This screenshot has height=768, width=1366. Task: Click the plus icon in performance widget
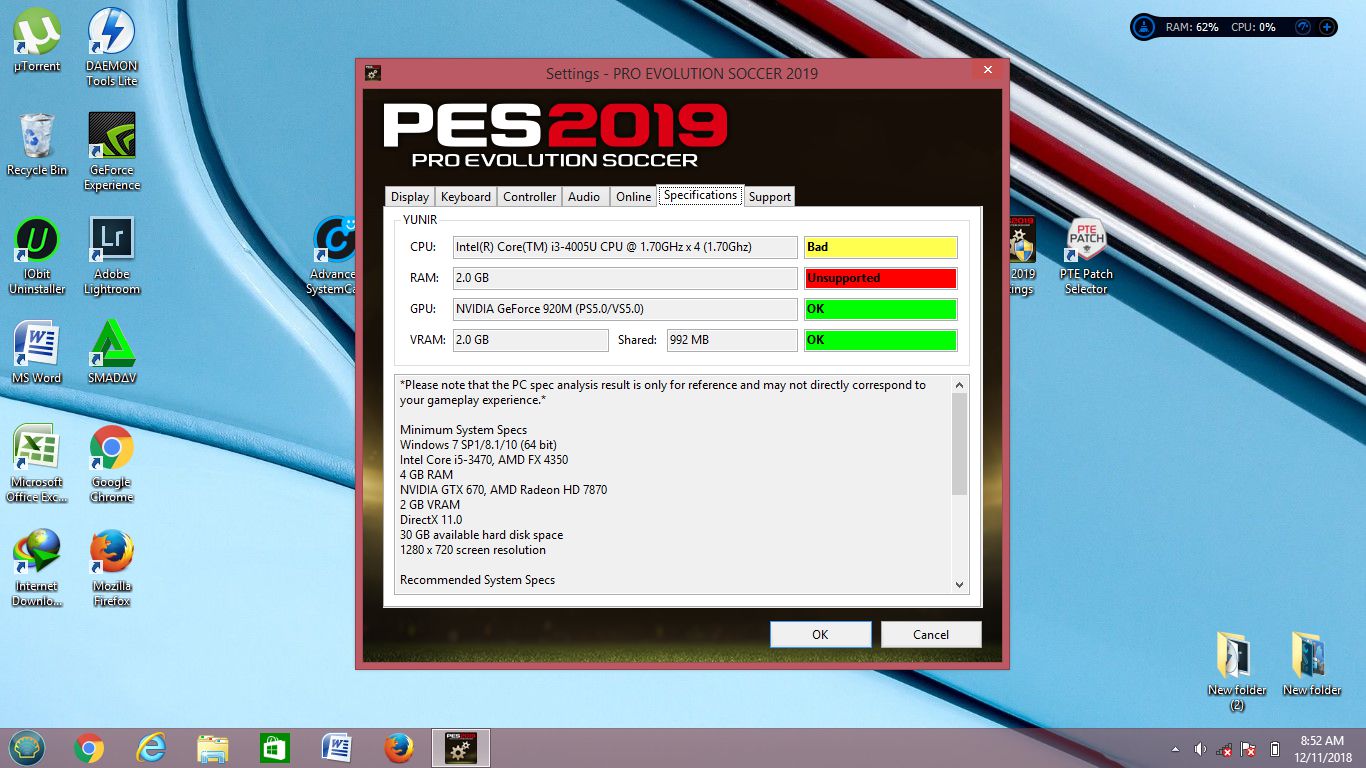coord(1326,27)
